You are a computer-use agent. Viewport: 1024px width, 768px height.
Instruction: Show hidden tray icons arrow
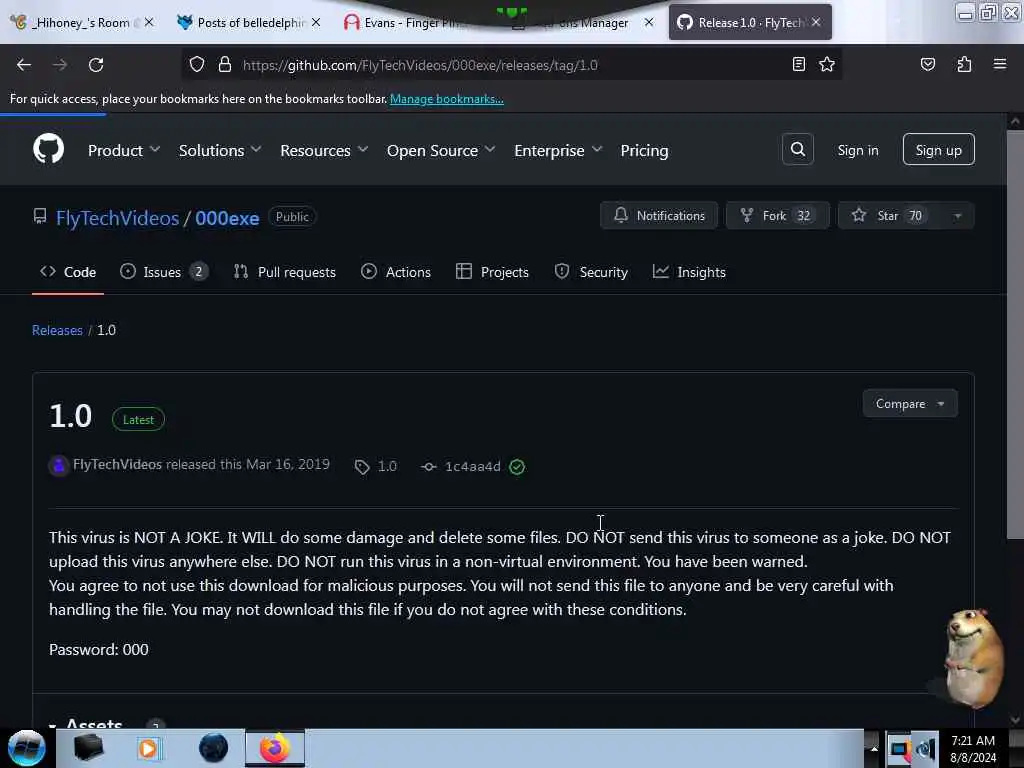point(874,749)
